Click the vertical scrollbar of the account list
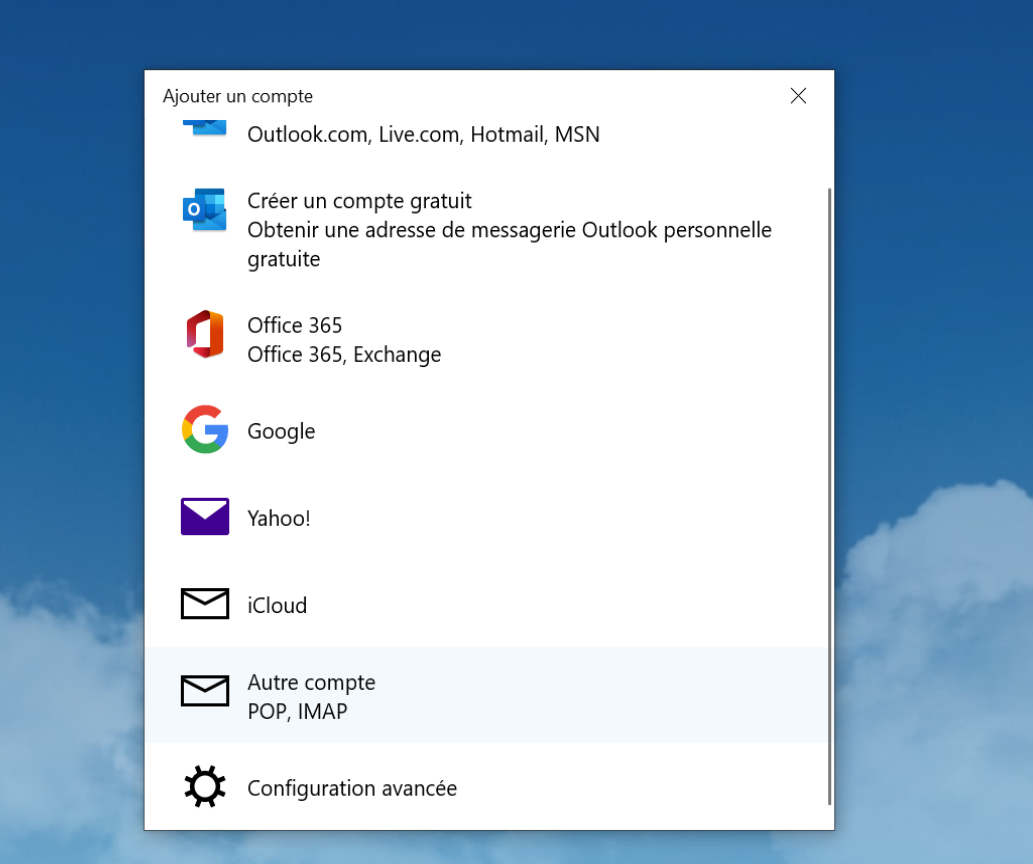 pyautogui.click(x=830, y=495)
